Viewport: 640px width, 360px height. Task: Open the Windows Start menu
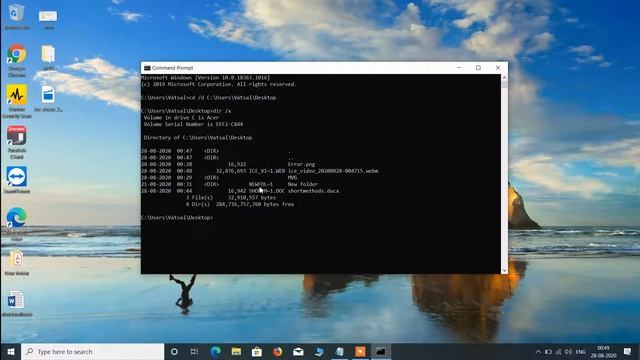click(11, 351)
